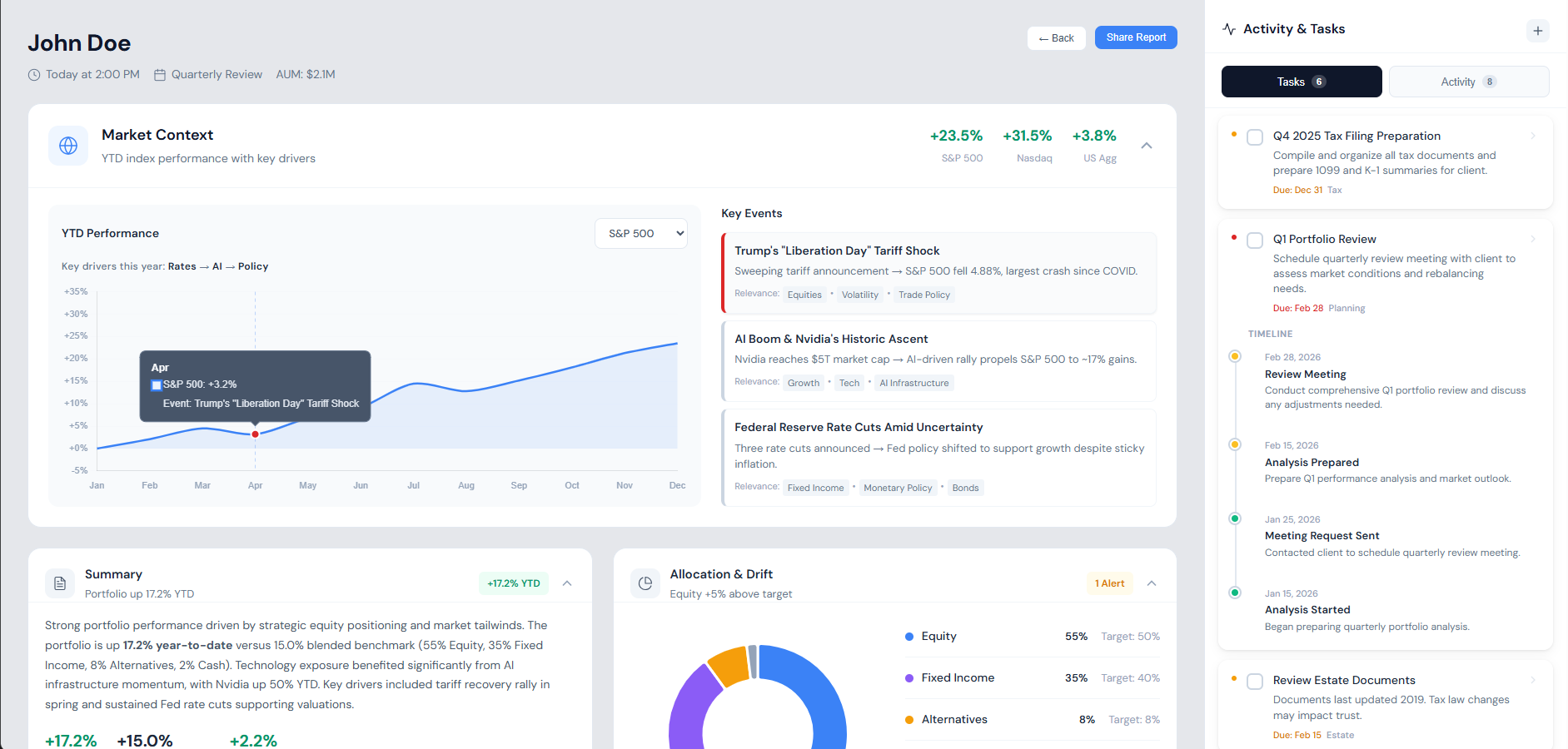Click the globe icon in Market Context header
Image resolution: width=1568 pixels, height=749 pixels.
click(68, 146)
